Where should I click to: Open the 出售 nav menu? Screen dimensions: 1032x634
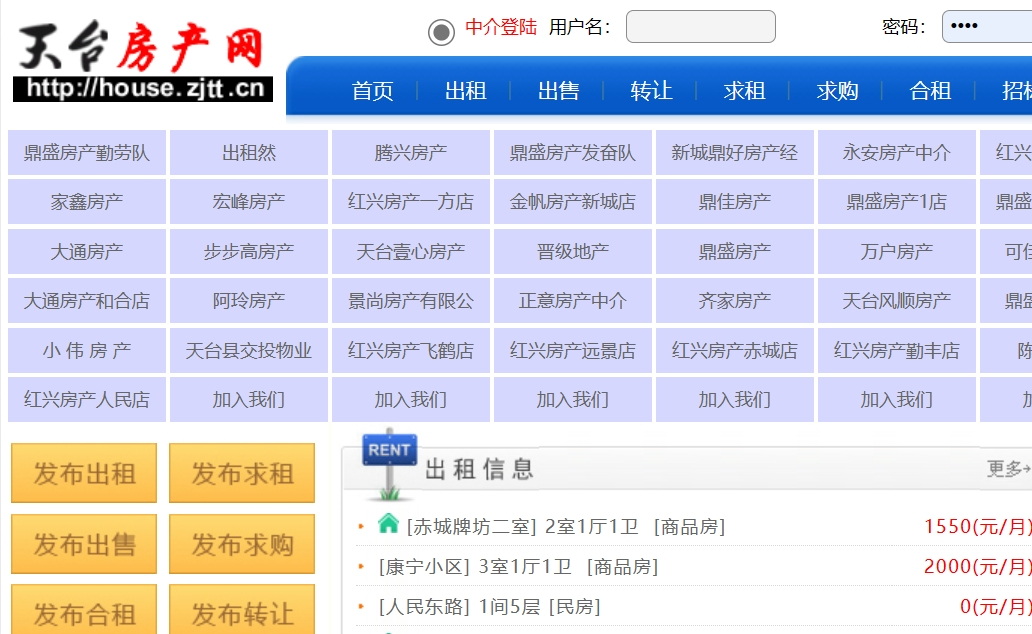point(558,90)
